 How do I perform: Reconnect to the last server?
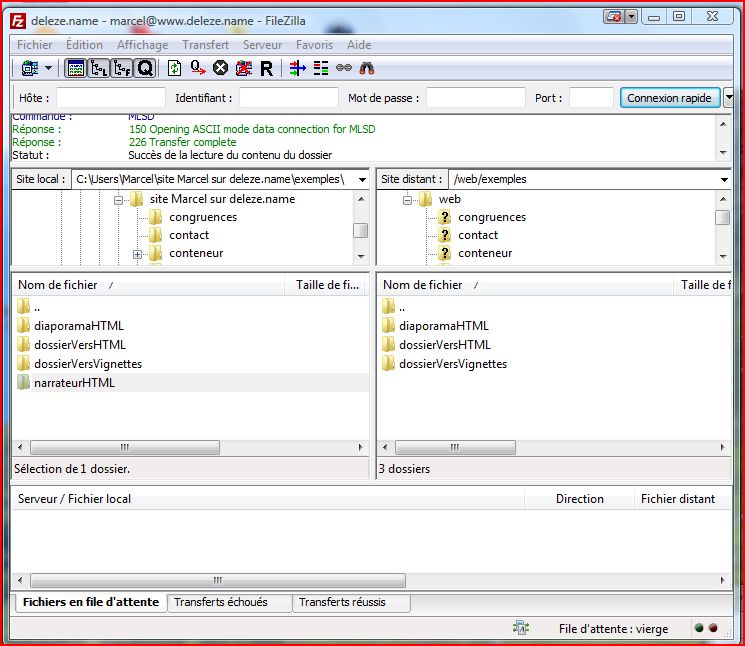pos(267,69)
